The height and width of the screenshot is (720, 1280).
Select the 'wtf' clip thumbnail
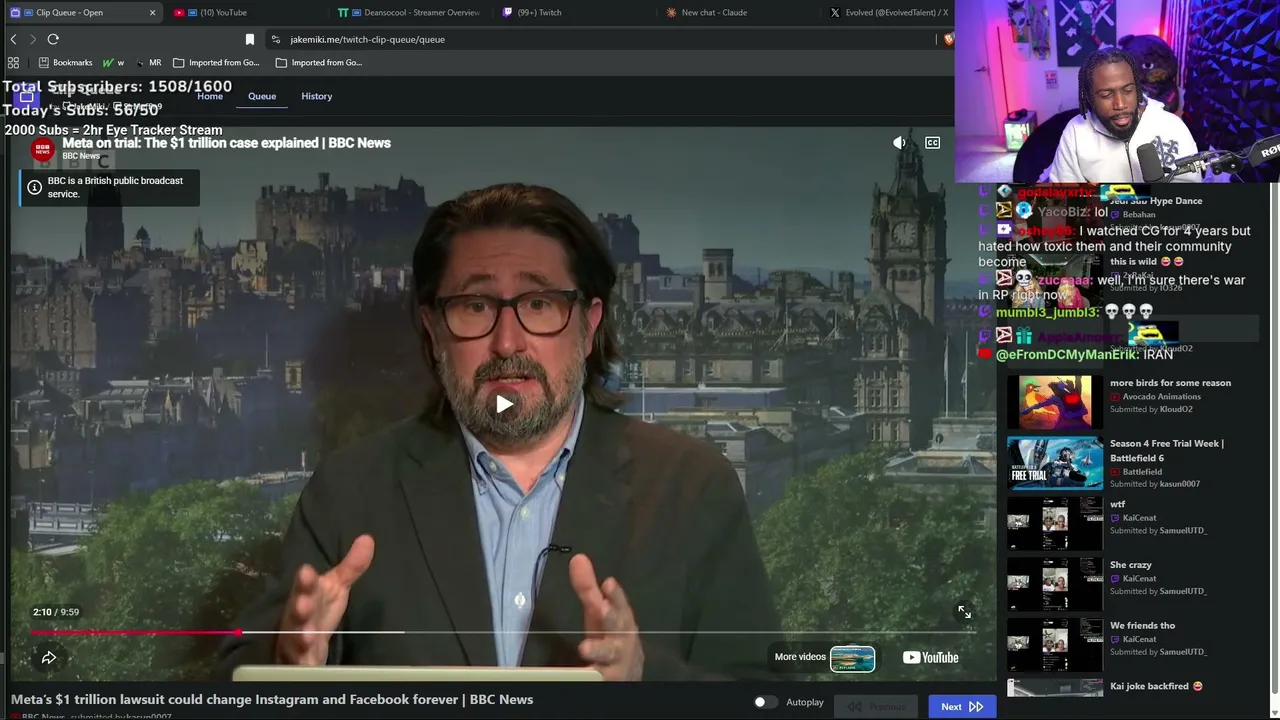tap(1055, 523)
